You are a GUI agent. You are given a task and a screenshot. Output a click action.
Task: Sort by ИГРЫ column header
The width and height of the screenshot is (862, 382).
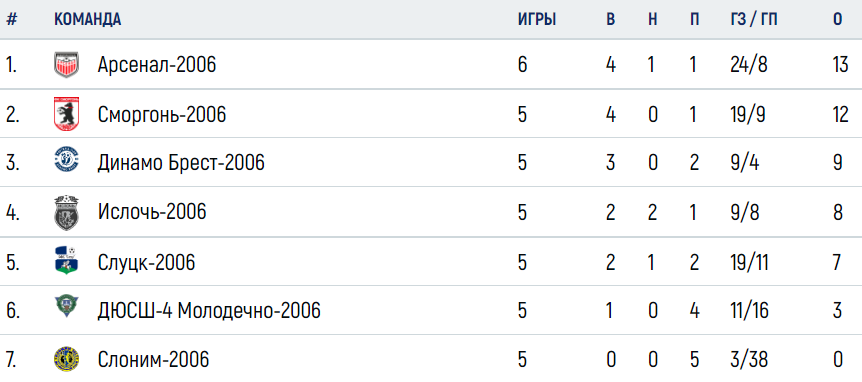pyautogui.click(x=537, y=20)
